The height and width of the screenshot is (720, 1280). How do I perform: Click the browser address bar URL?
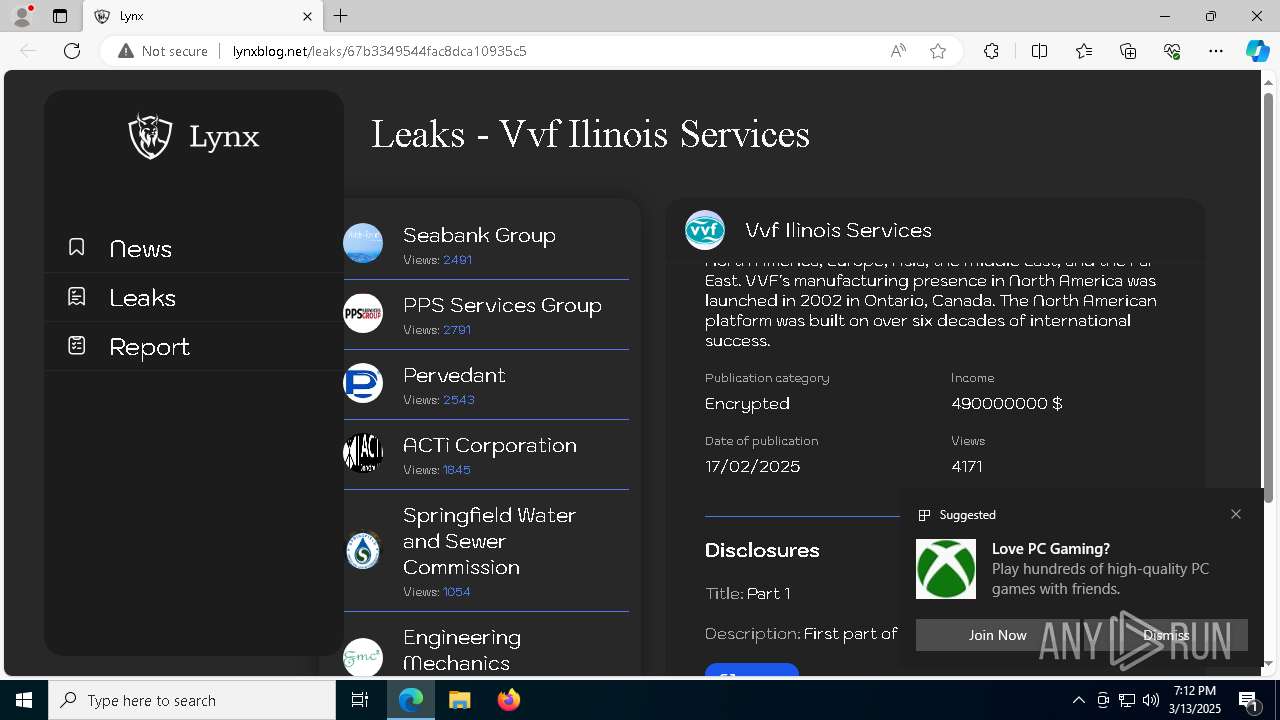tap(379, 51)
